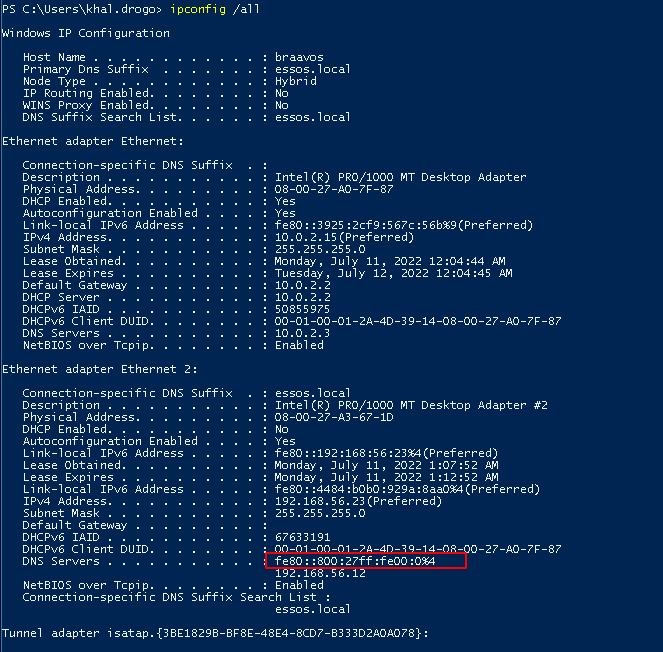Click the Intel PRO/1000 MT Desktop Adapter #2 description
The height and width of the screenshot is (652, 663).
coord(411,405)
